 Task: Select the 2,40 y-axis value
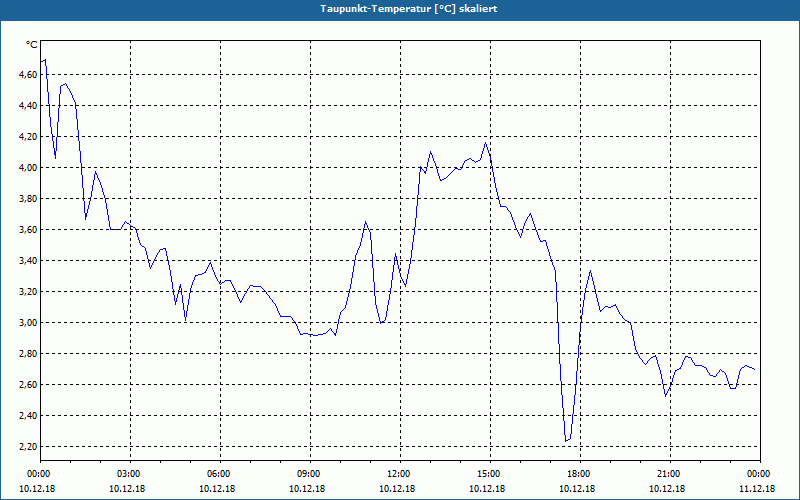point(28,416)
